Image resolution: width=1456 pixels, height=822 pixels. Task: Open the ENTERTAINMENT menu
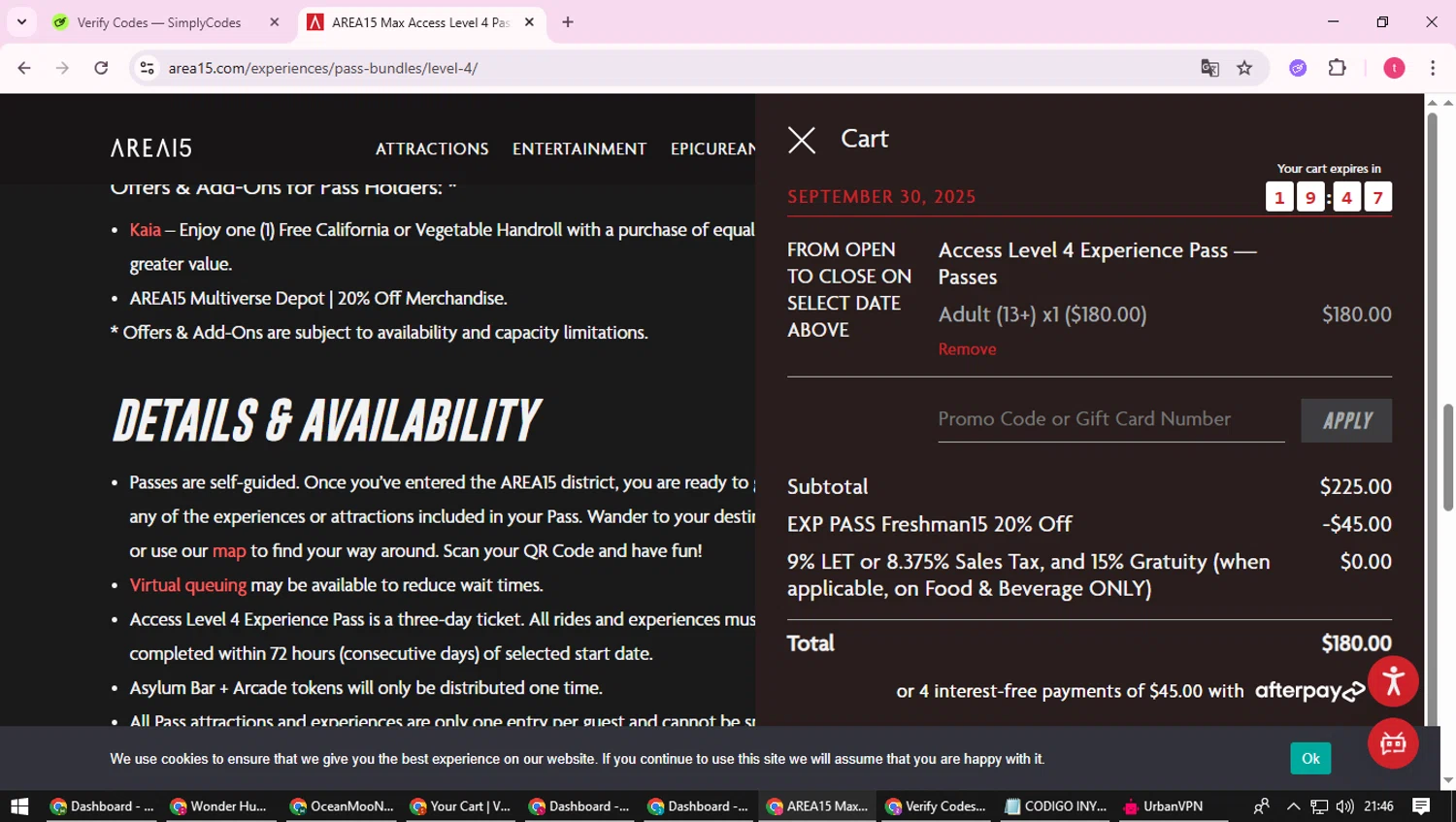579,148
